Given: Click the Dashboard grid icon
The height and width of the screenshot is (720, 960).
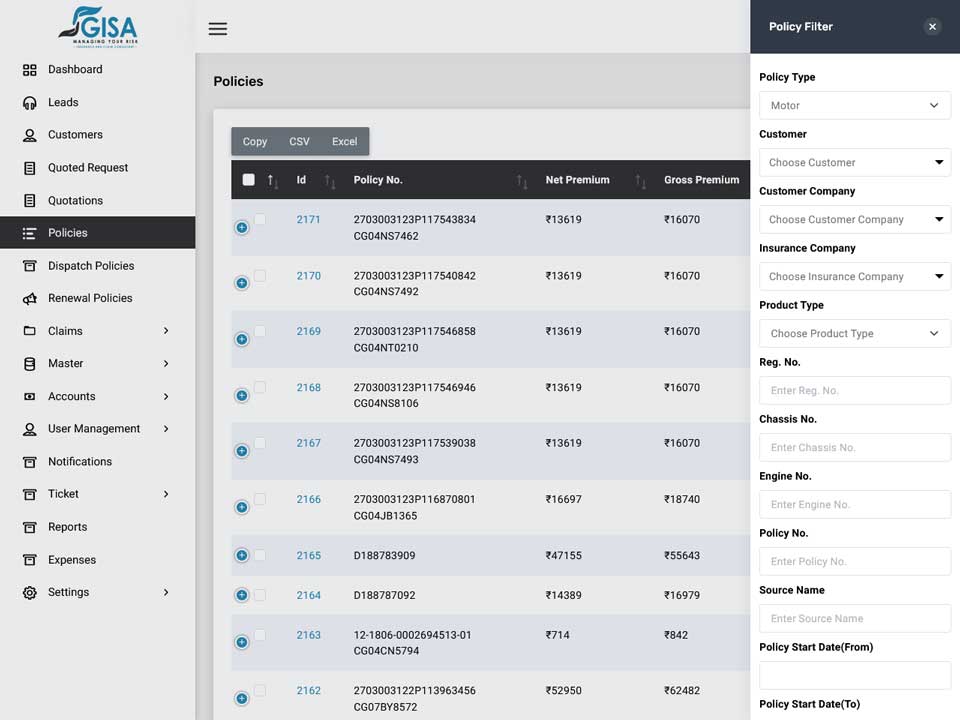Looking at the screenshot, I should click(29, 70).
